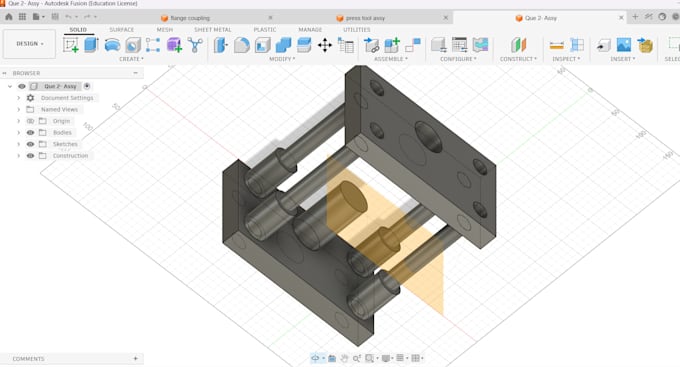Open the CONFIGURE panel dropdown
Image resolution: width=680 pixels, height=367 pixels.
(x=458, y=59)
